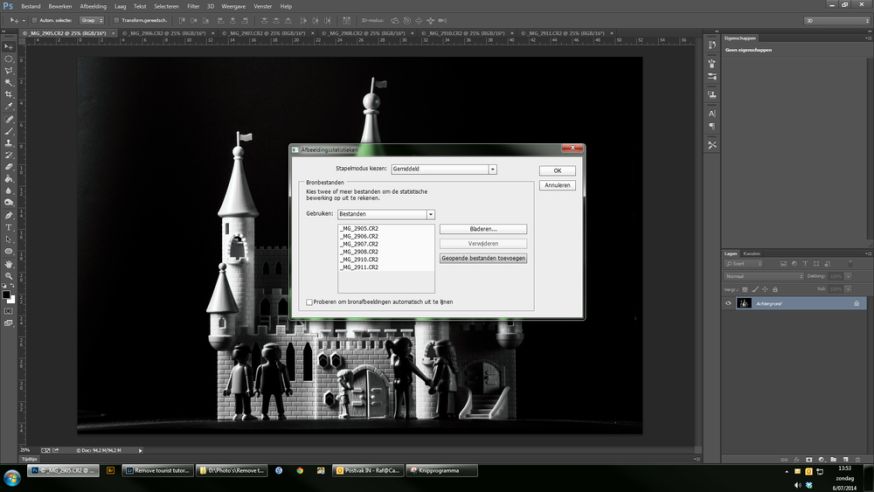Switch to the Kanalen panel tab
The image size is (874, 492).
[752, 253]
